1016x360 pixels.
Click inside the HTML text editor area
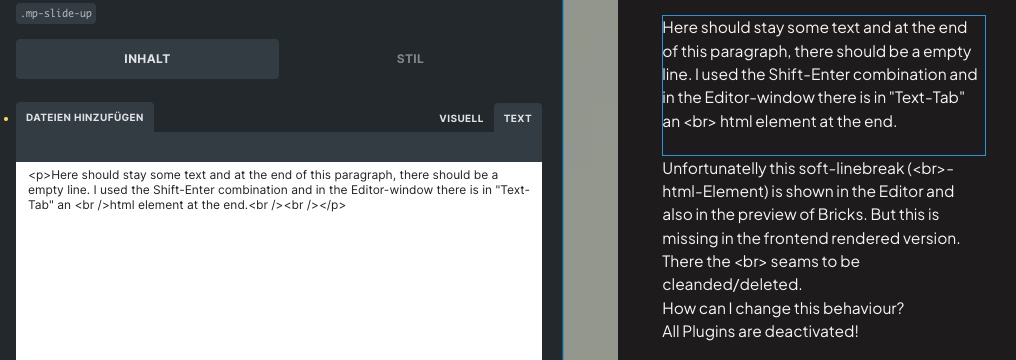(279, 261)
